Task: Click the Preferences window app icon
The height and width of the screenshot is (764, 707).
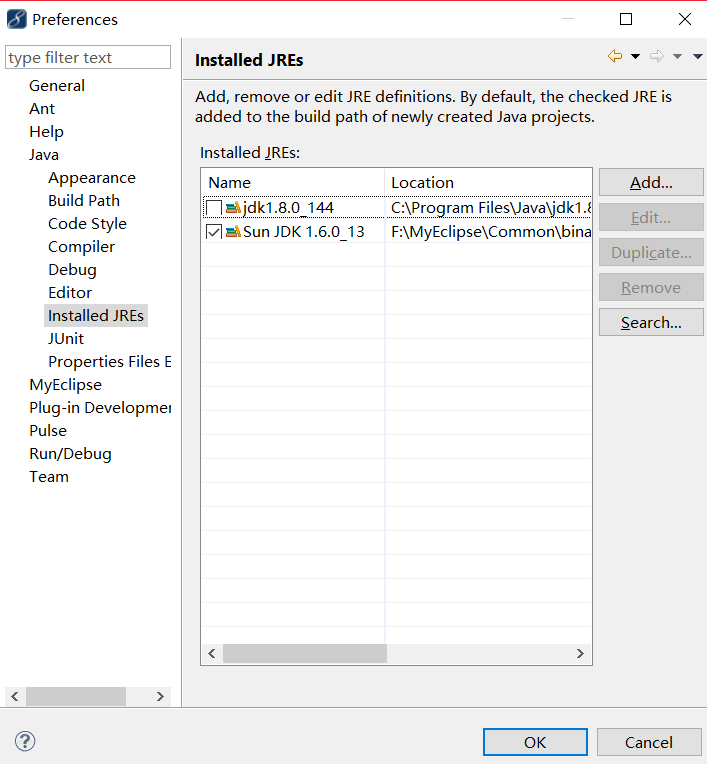Action: pyautogui.click(x=17, y=19)
